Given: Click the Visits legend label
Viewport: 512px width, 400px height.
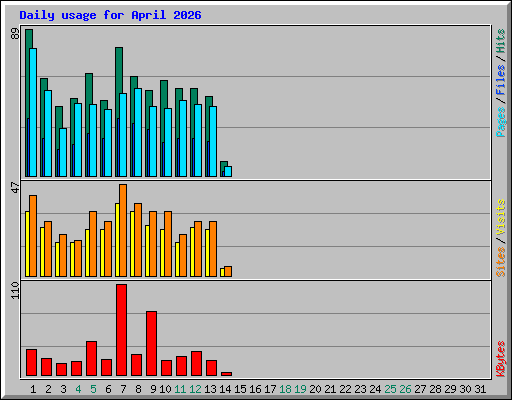Looking at the screenshot, I should pyautogui.click(x=501, y=217).
